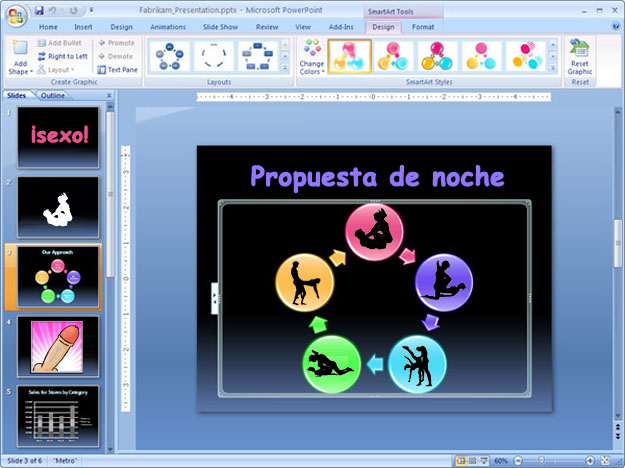Switch to Slide Sorter view
The image size is (625, 468).
coord(472,461)
